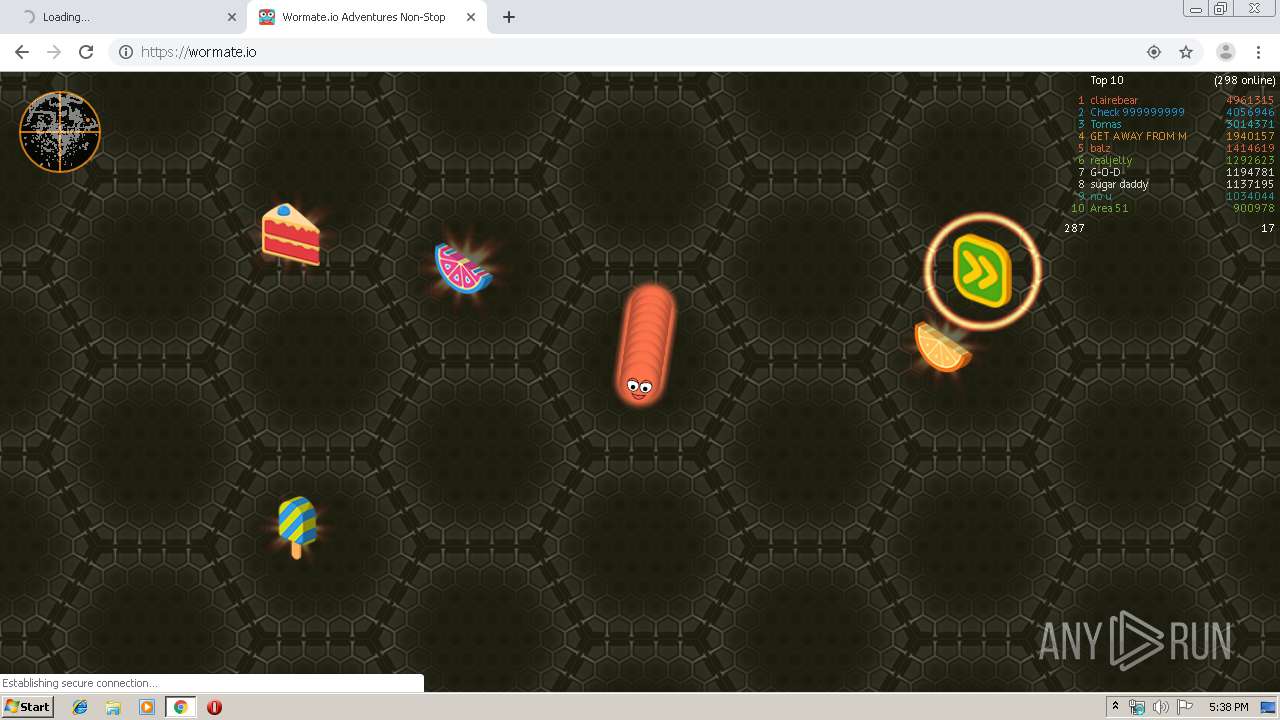Click the circular minimap radar
This screenshot has height=720, width=1280.
[x=60, y=132]
